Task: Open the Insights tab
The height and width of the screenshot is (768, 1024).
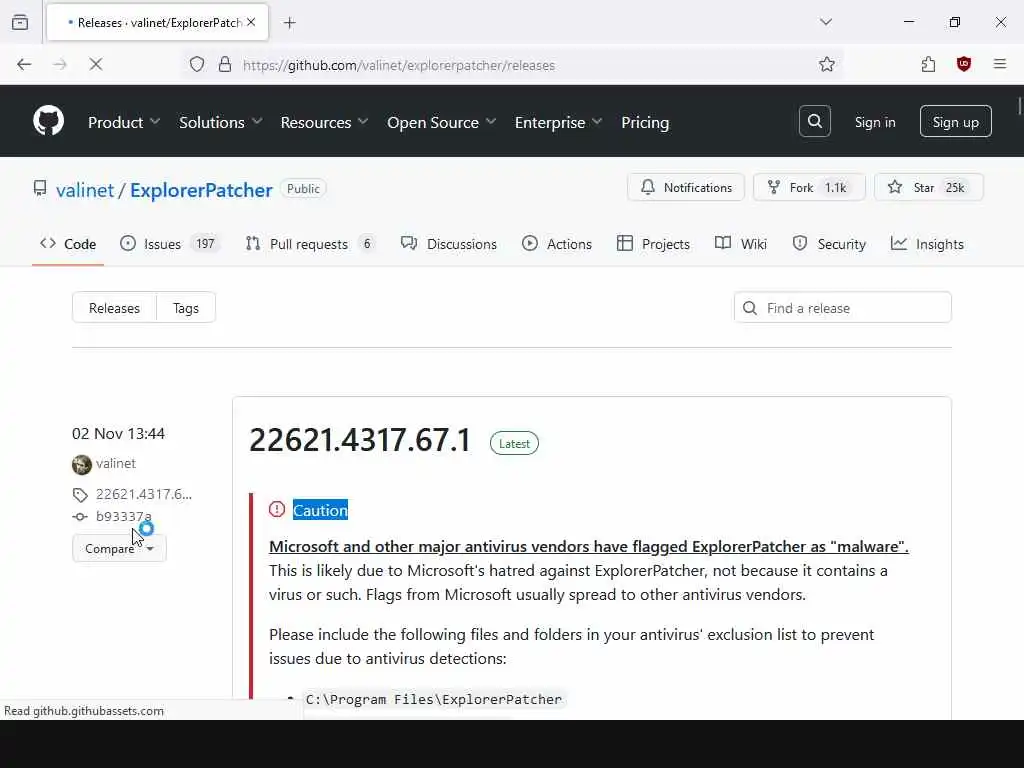Action: click(x=927, y=244)
